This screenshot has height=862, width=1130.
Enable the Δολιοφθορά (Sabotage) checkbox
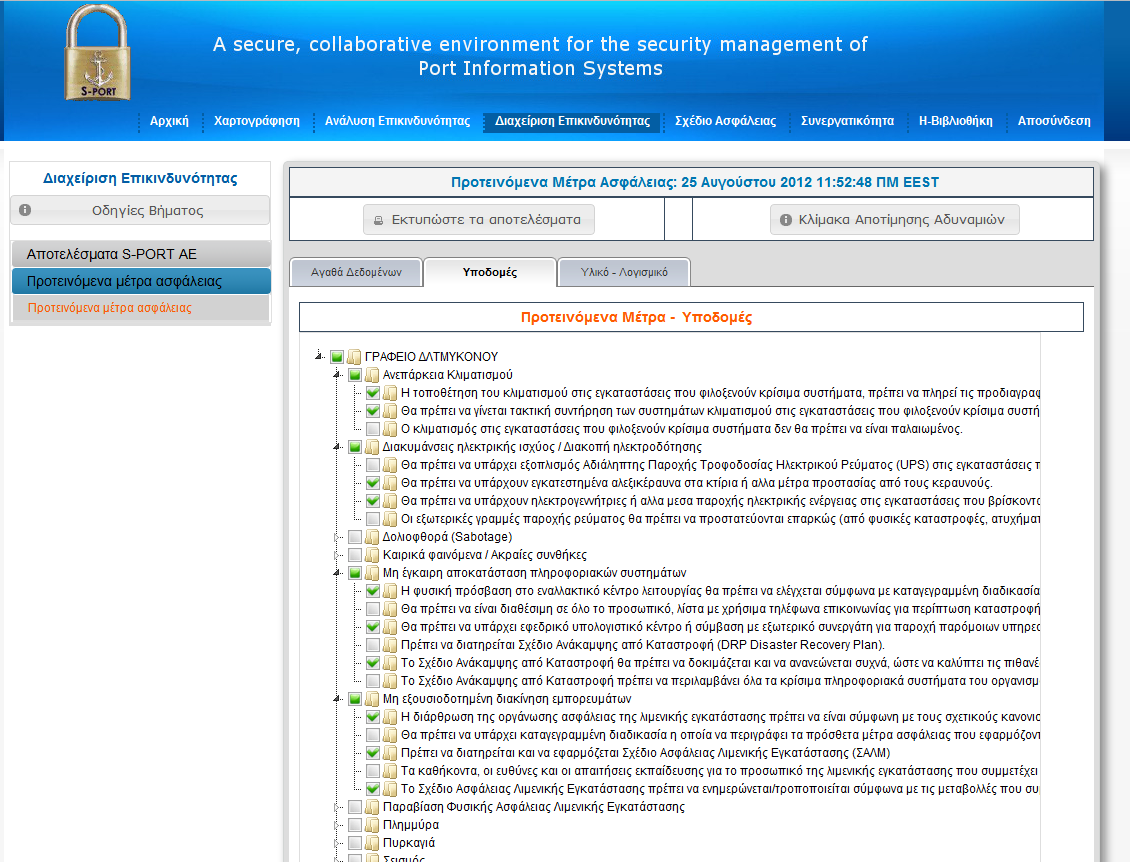pos(355,537)
